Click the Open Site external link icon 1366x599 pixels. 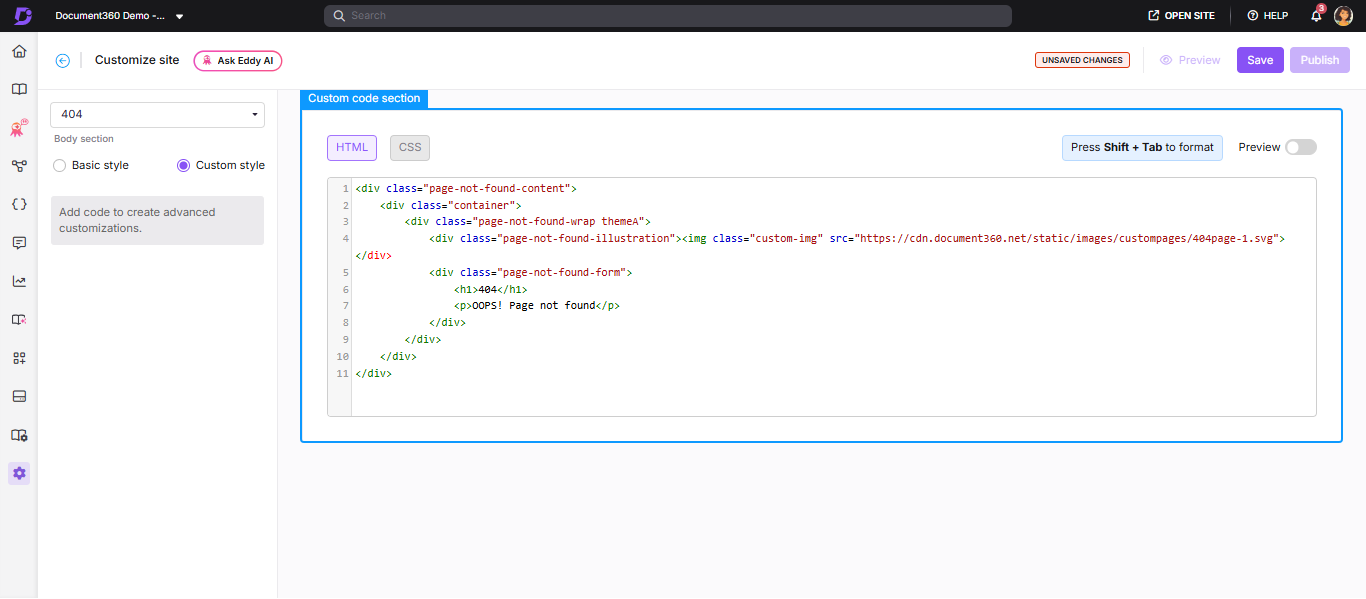[x=1154, y=16]
